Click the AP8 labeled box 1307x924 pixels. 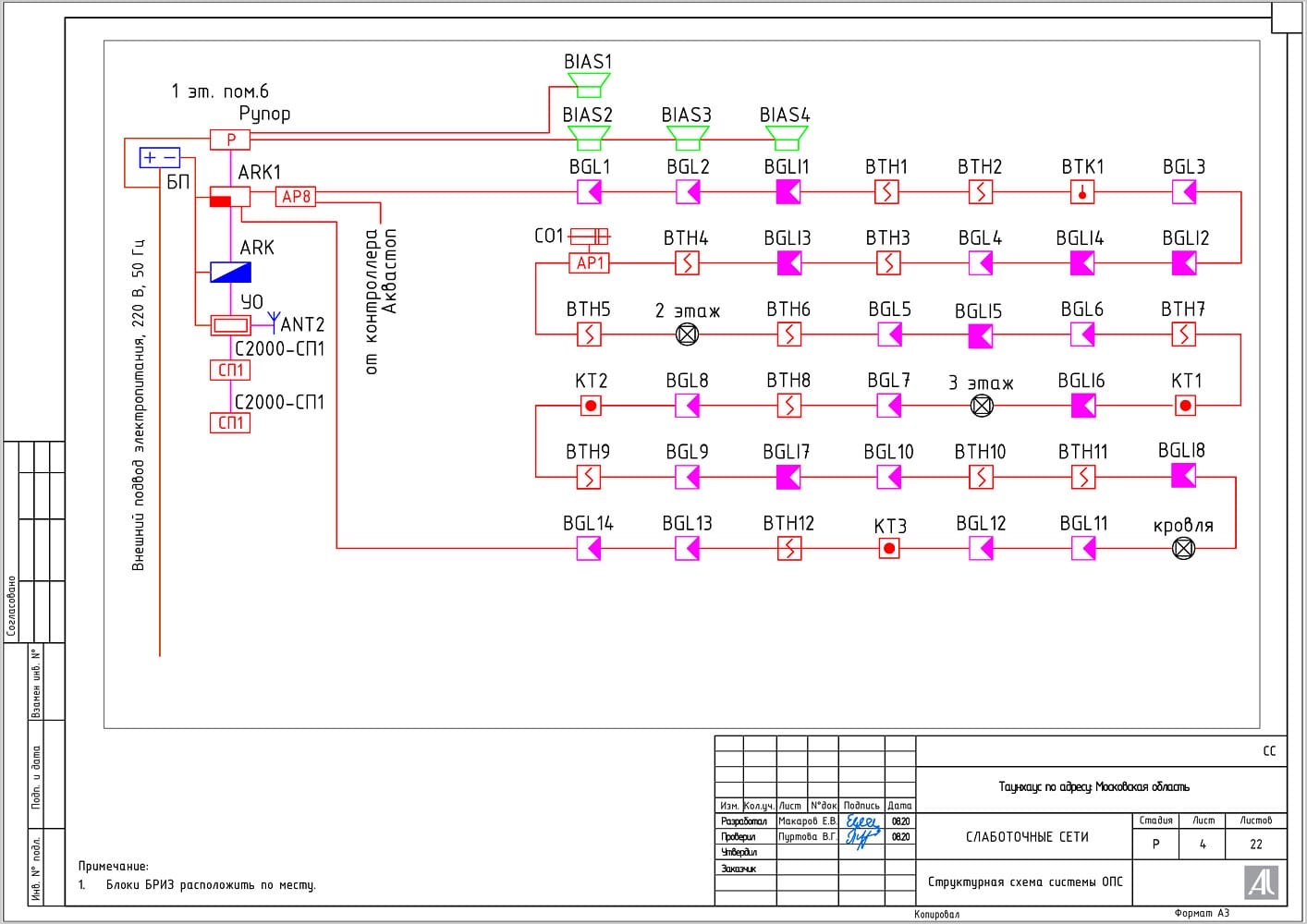(x=296, y=197)
